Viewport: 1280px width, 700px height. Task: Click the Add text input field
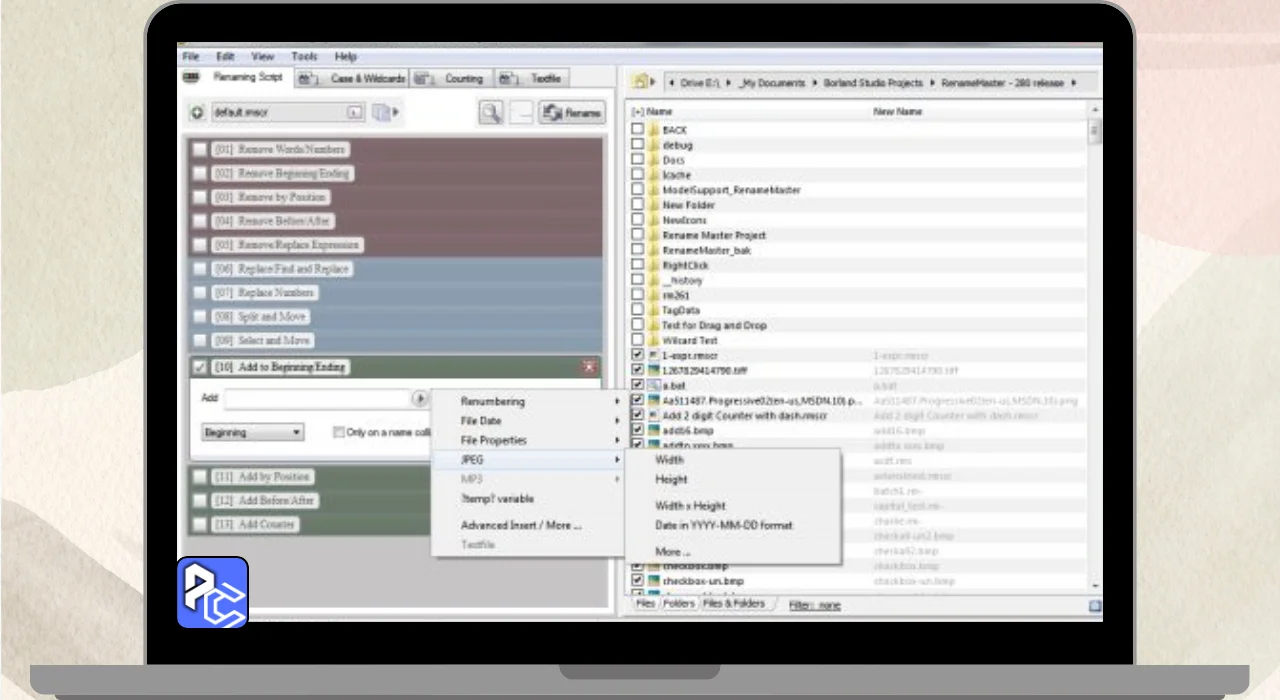[x=317, y=398]
